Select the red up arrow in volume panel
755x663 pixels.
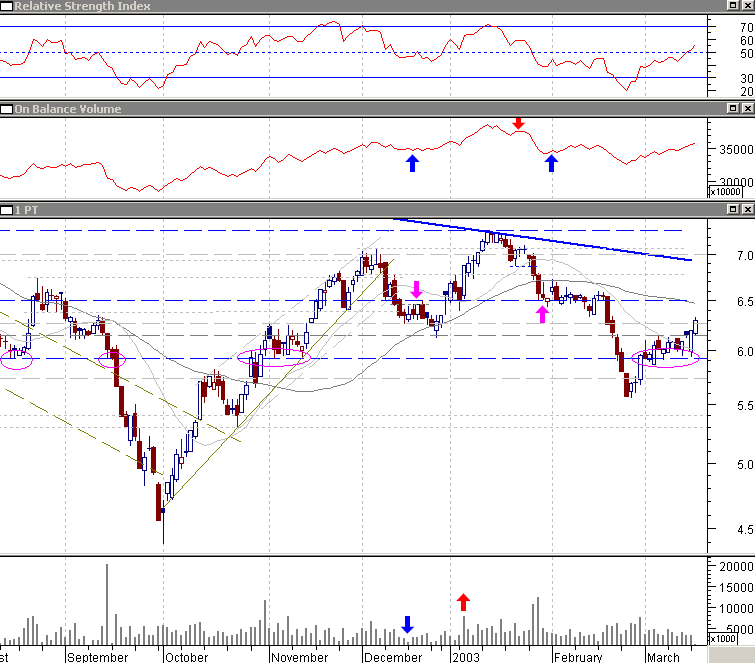point(463,602)
